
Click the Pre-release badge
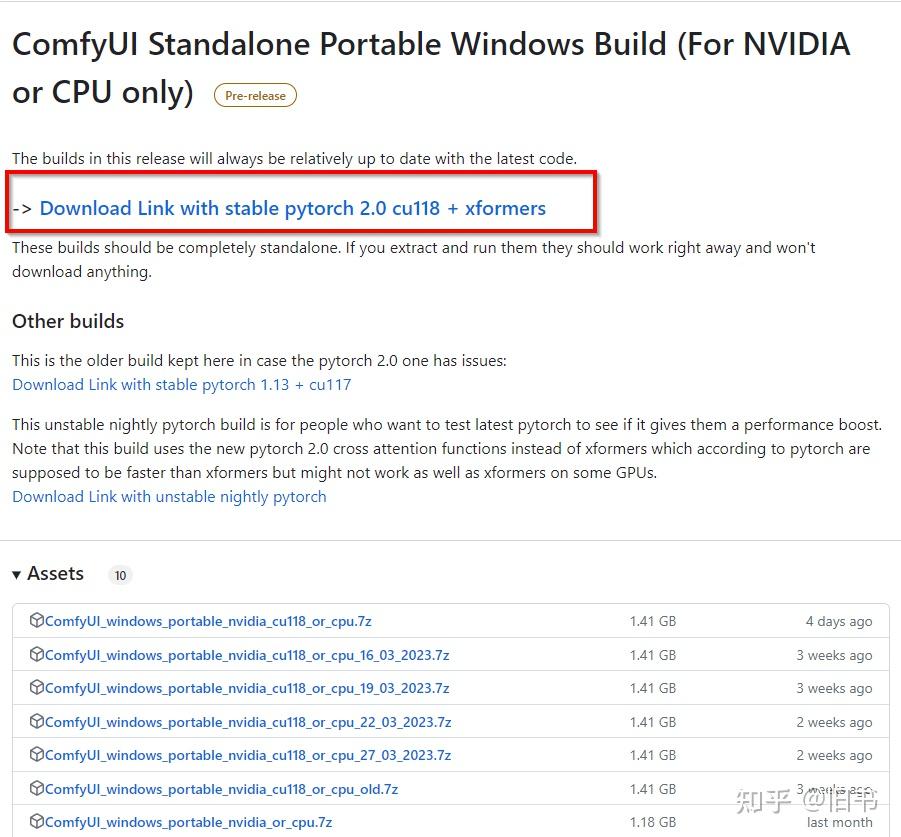[x=255, y=96]
